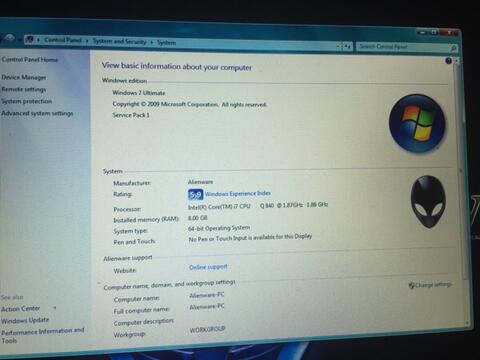Click the address bar refresh button

[347, 46]
